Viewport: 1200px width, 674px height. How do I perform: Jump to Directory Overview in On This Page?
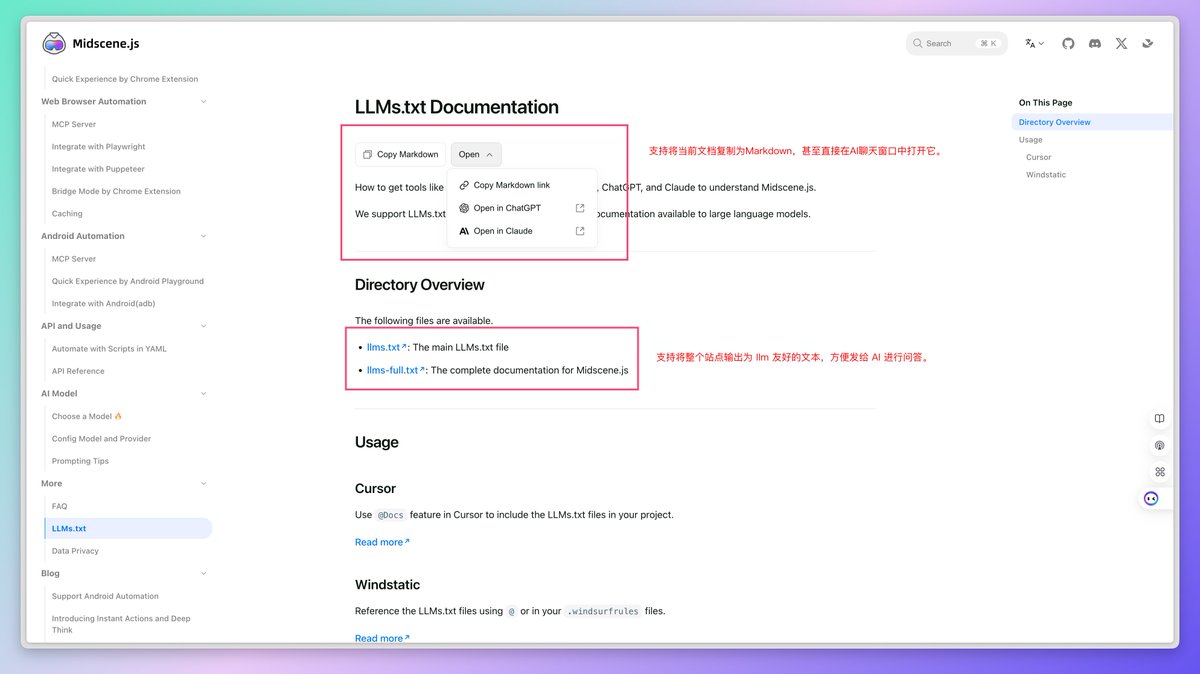coord(1054,122)
